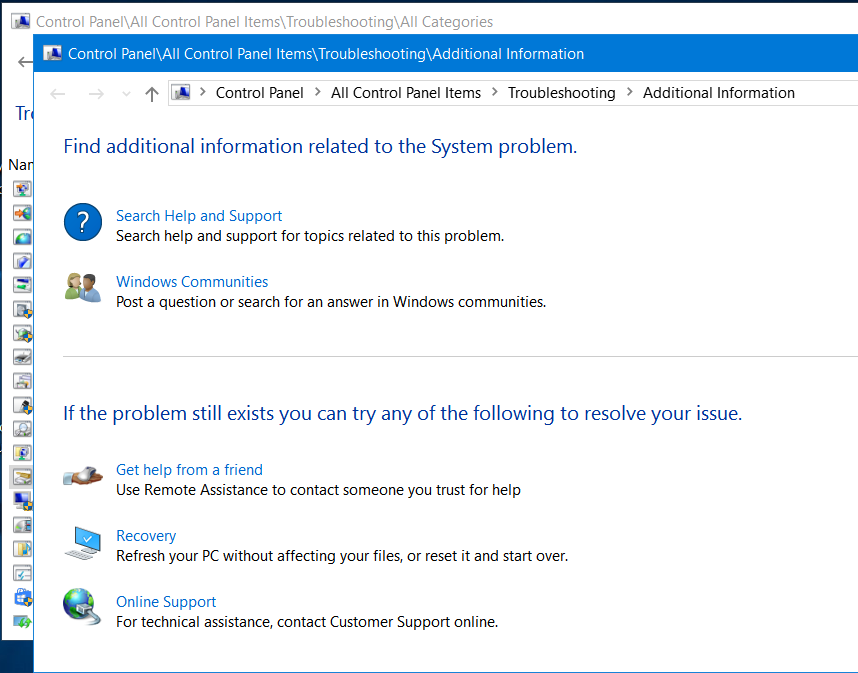Open the Recovery link
The height and width of the screenshot is (673, 858).
(146, 536)
